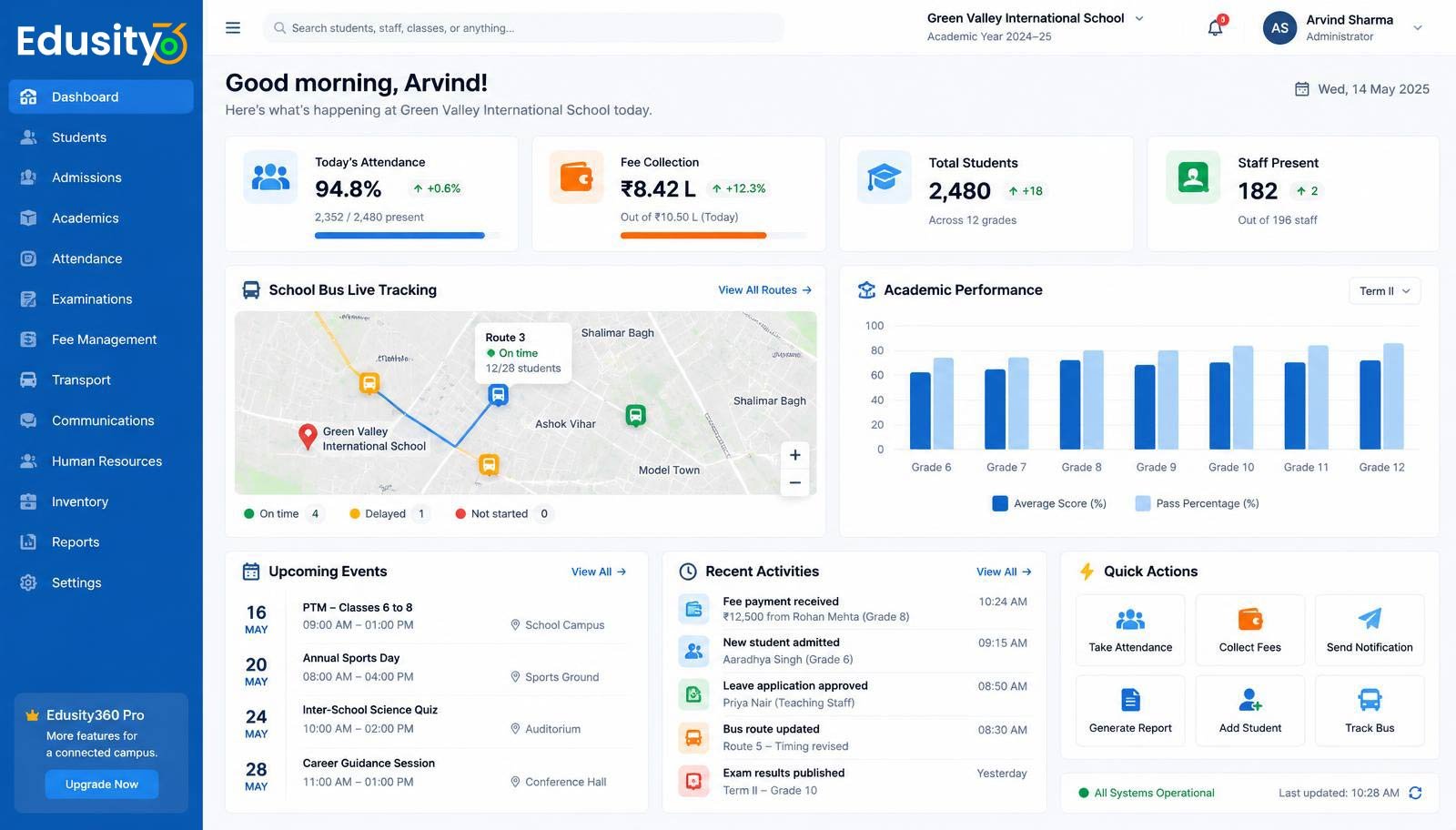This screenshot has width=1456, height=830.
Task: Click the Green Valley school location pin
Action: 308,436
